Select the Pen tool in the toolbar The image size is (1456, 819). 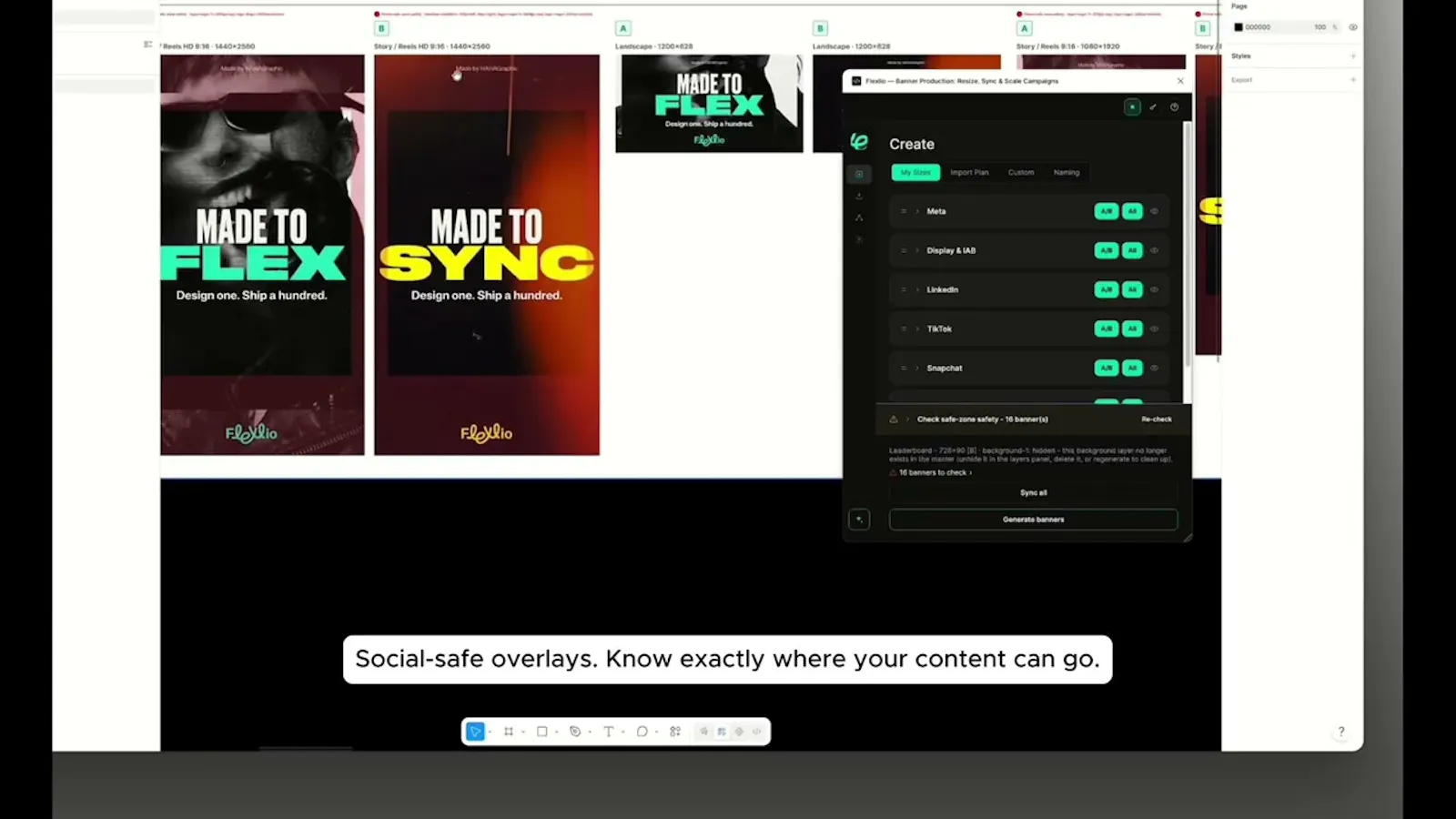(575, 732)
